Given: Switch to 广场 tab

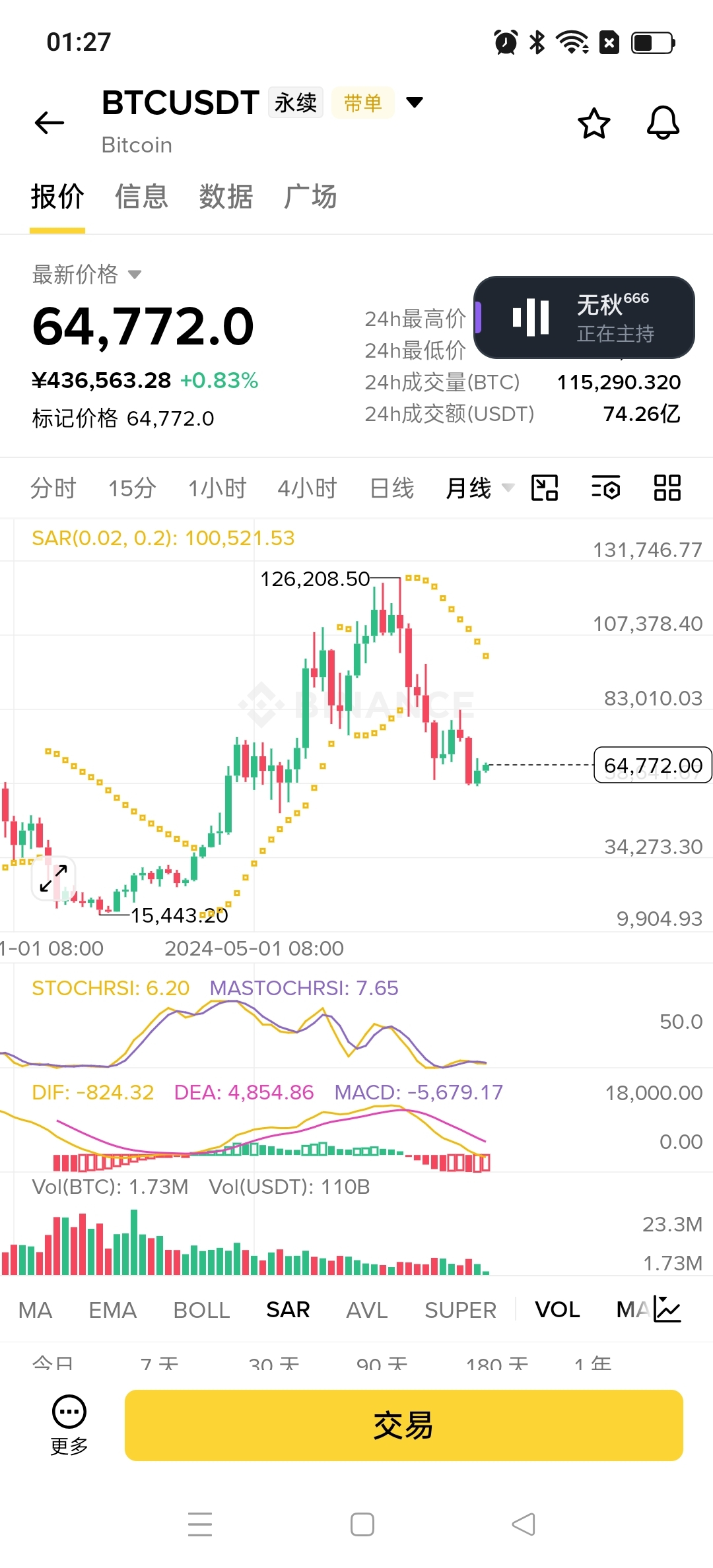Looking at the screenshot, I should 310,197.
